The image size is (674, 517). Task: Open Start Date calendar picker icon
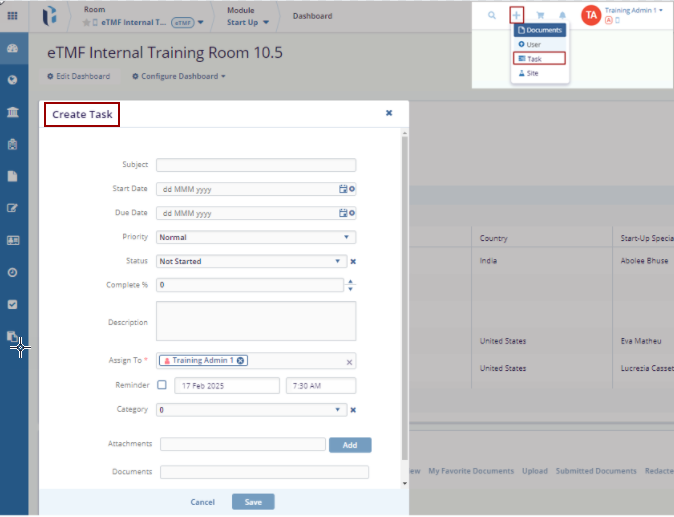[x=343, y=189]
